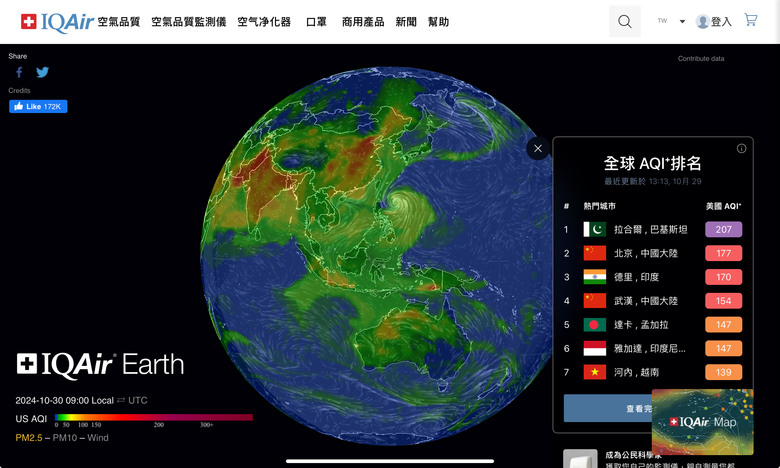
Task: Open 空氣品質 menu
Action: pos(118,22)
